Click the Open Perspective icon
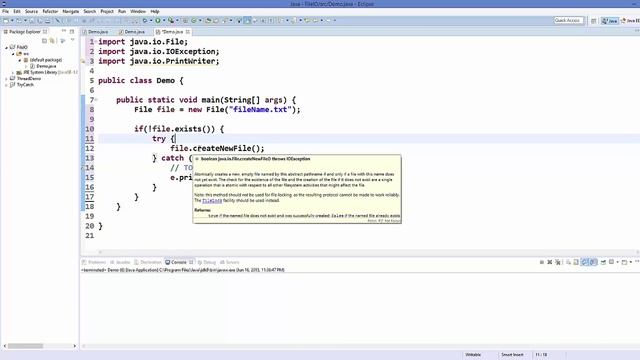640x360 pixels. click(593, 20)
